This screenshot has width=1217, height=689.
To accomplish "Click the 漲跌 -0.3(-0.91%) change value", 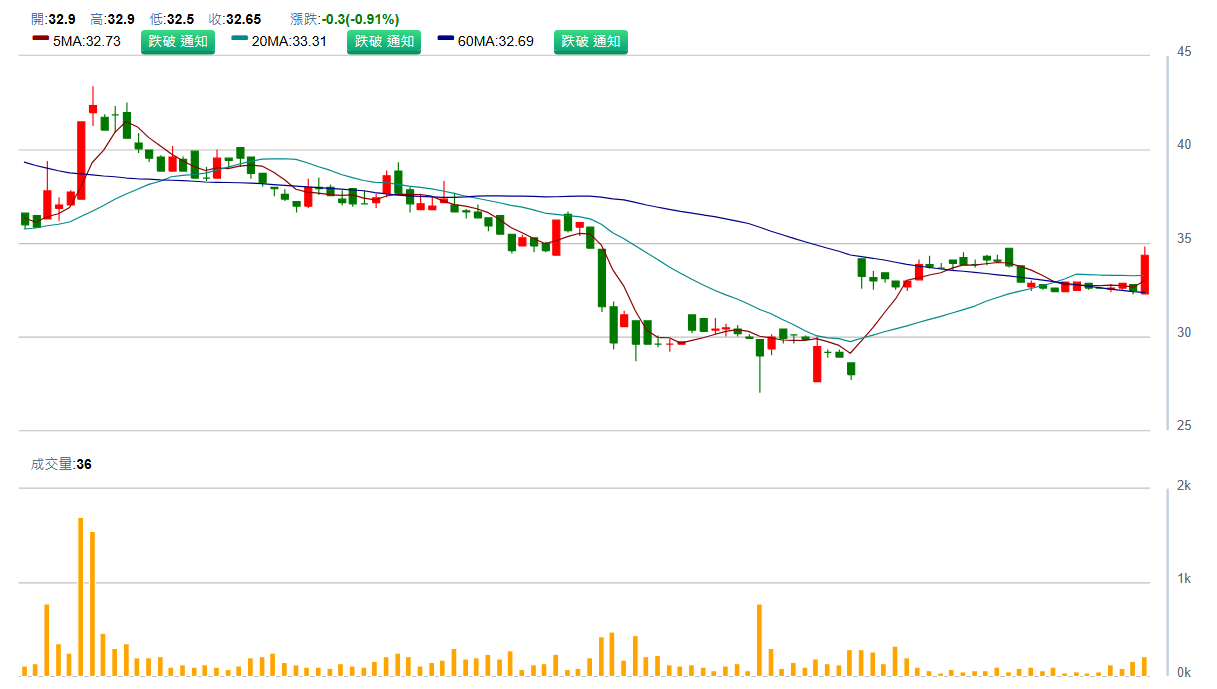I will point(359,19).
